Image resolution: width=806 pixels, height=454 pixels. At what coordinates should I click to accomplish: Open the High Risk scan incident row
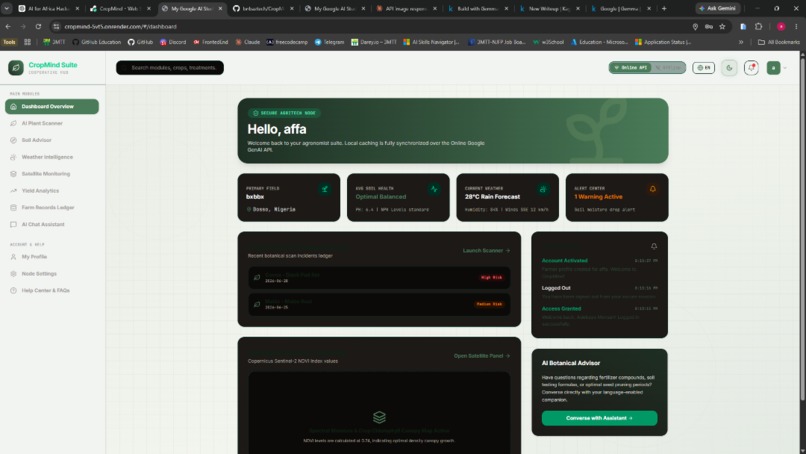pos(379,278)
